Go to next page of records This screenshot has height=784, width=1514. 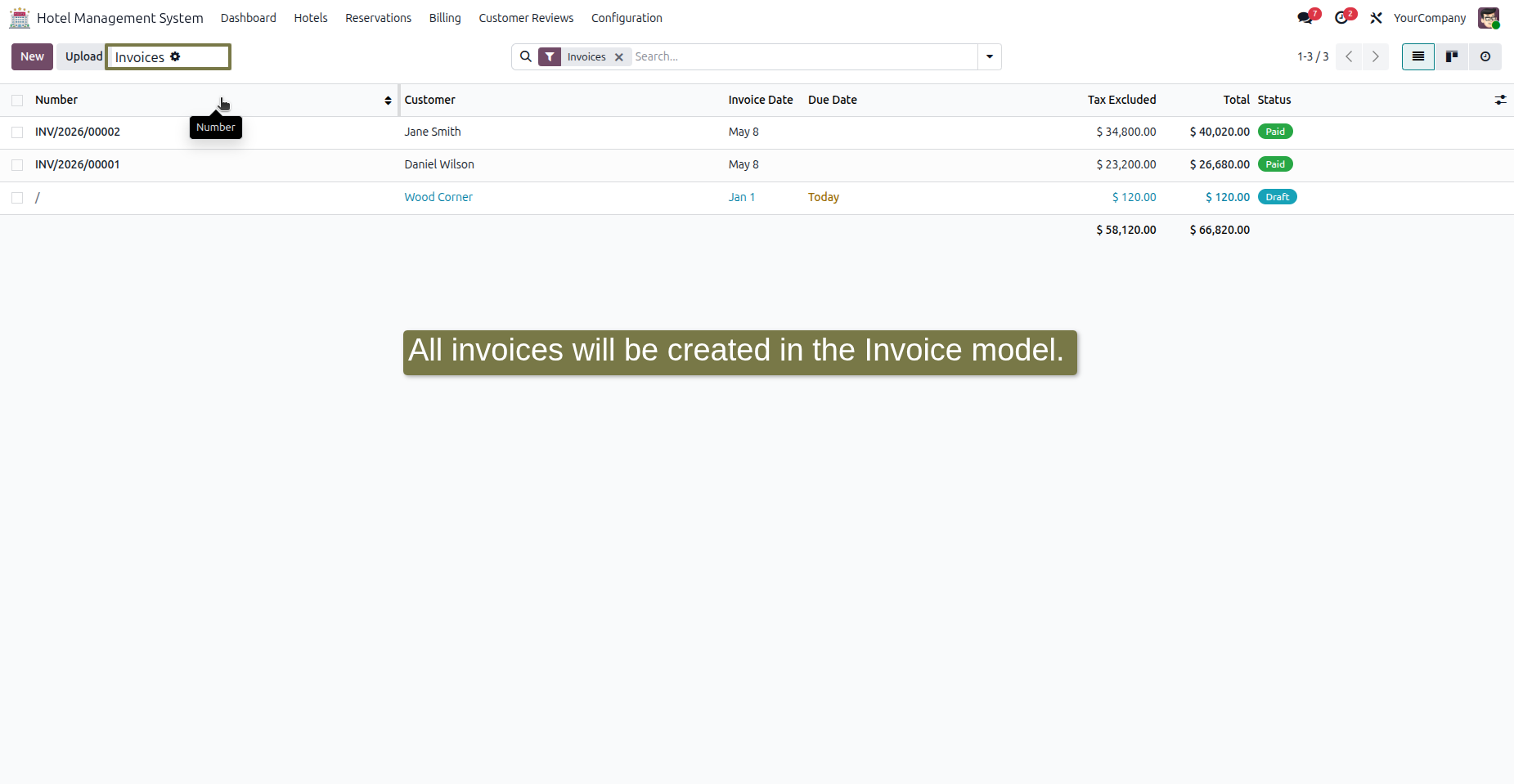1376,56
